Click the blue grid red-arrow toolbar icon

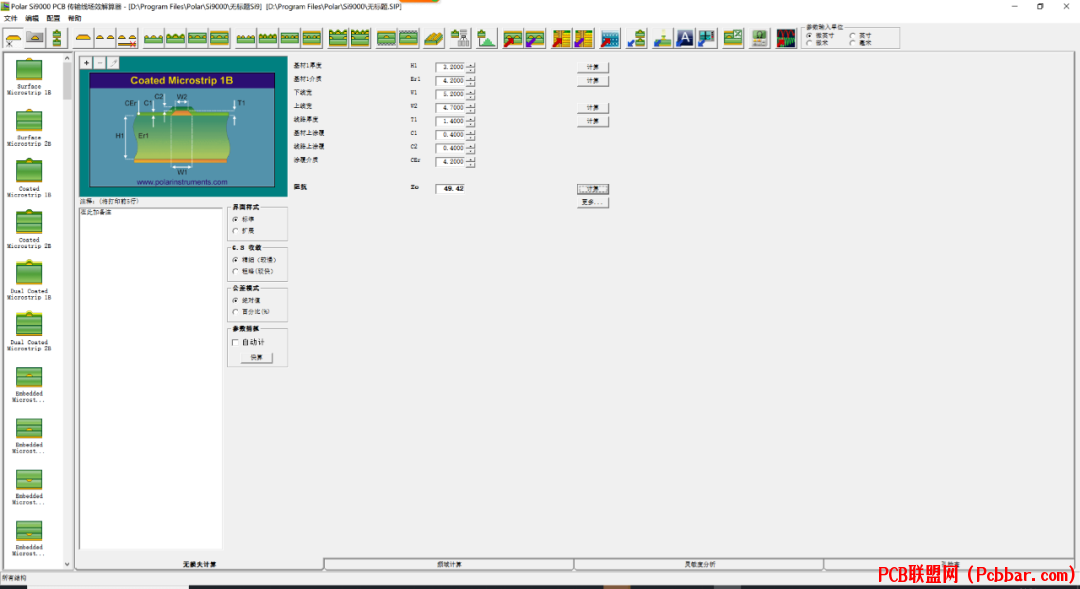[x=610, y=39]
